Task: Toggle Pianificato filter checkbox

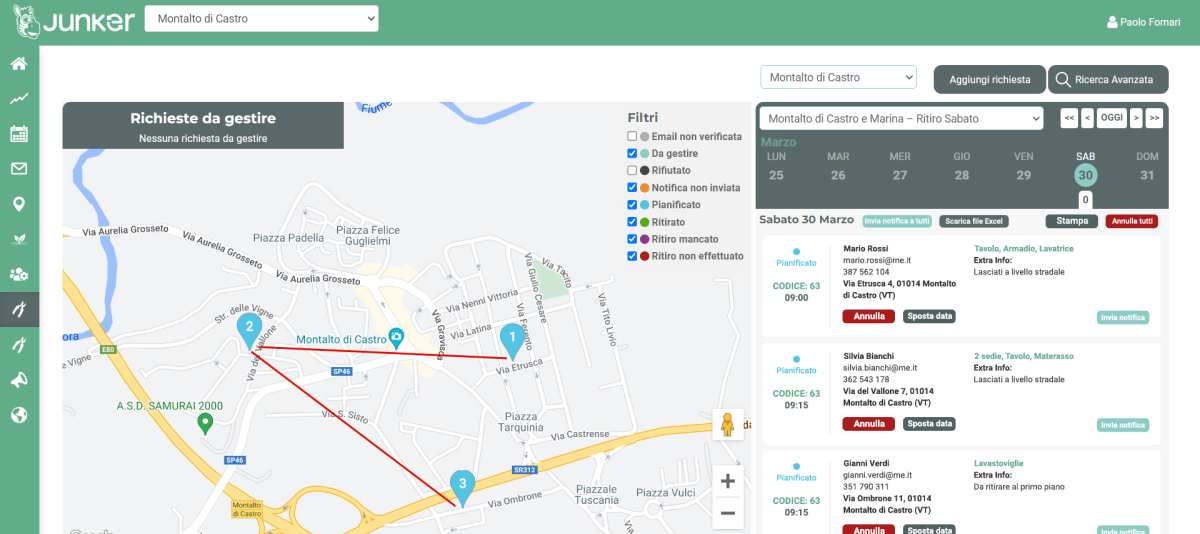Action: pyautogui.click(x=632, y=205)
